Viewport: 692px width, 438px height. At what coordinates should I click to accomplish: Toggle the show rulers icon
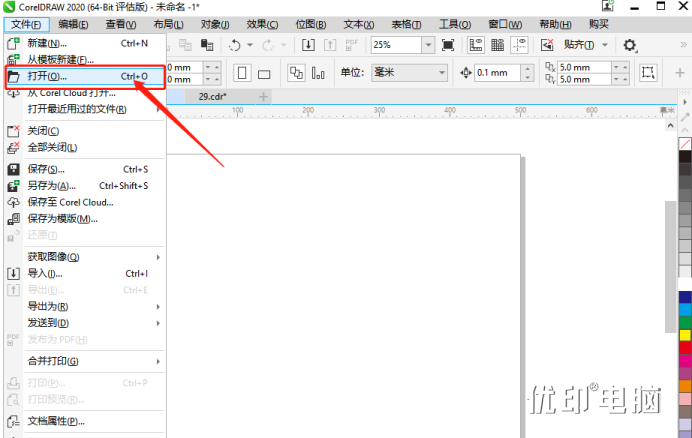point(476,45)
